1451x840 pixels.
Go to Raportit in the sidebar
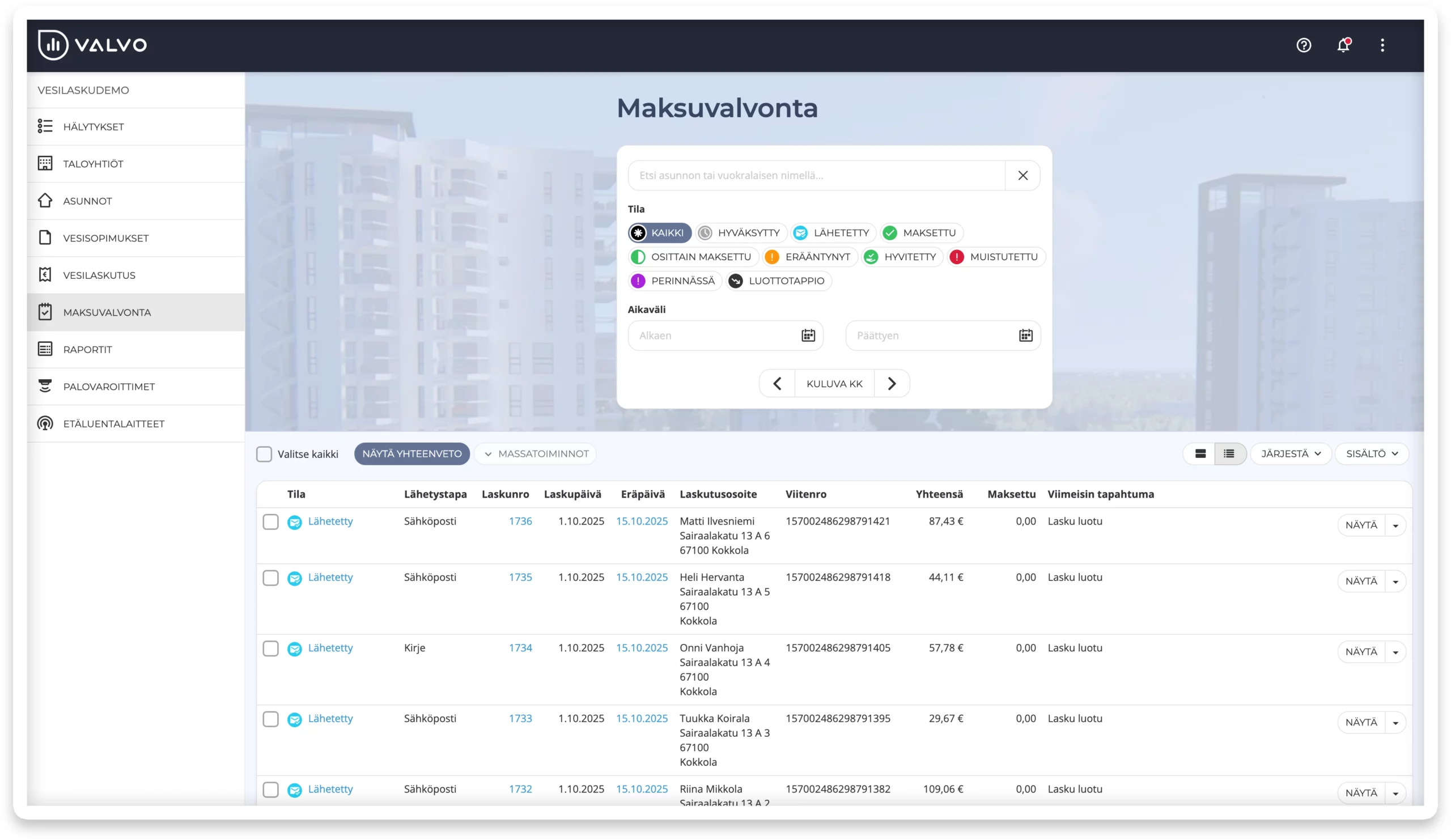[x=87, y=350]
